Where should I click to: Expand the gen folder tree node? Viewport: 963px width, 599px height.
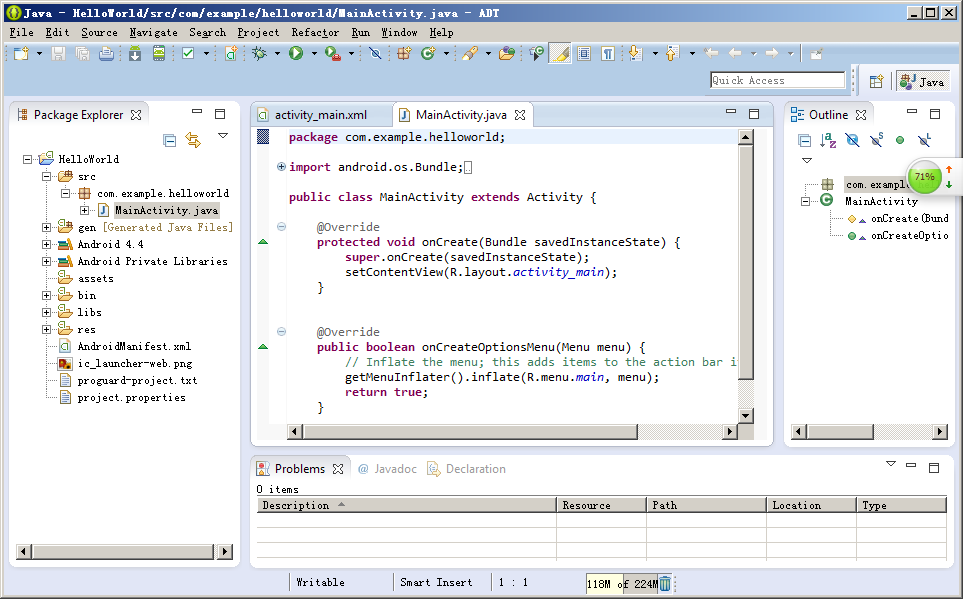coord(47,227)
